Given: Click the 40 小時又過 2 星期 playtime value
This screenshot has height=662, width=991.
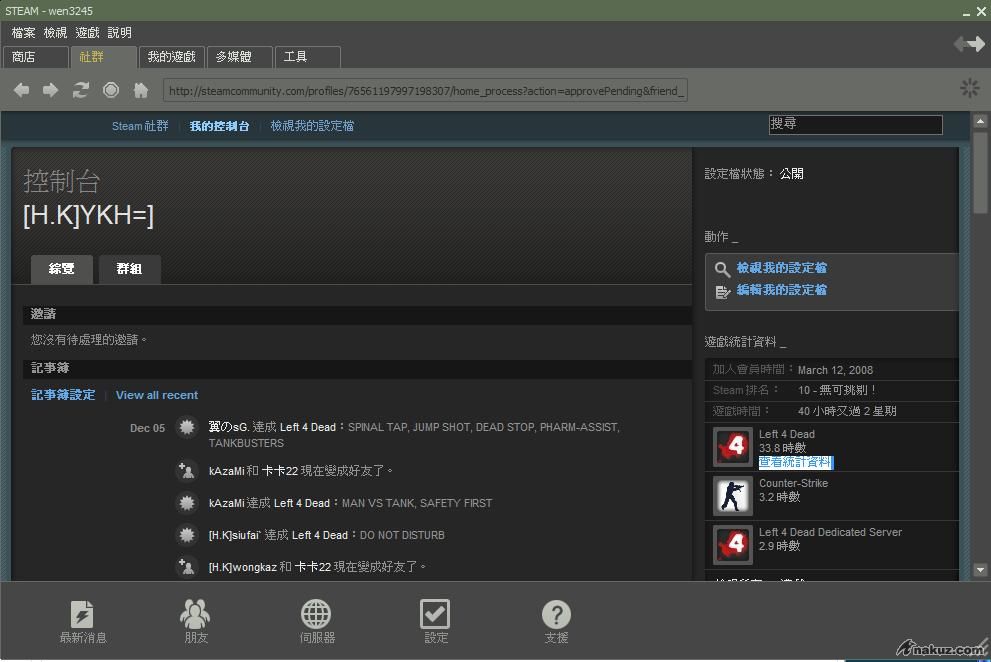Looking at the screenshot, I should pyautogui.click(x=847, y=412).
